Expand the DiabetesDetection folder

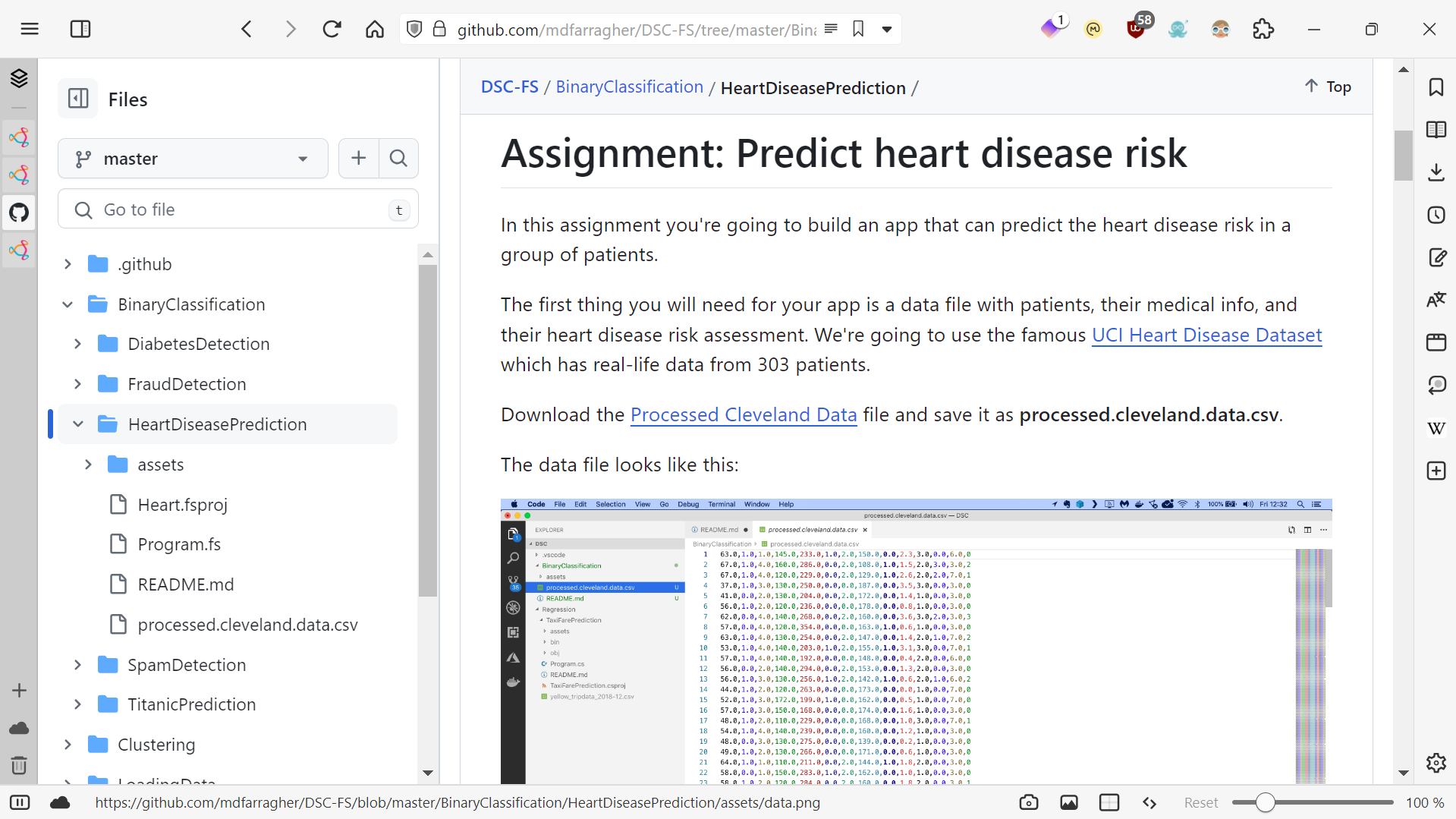coord(77,344)
